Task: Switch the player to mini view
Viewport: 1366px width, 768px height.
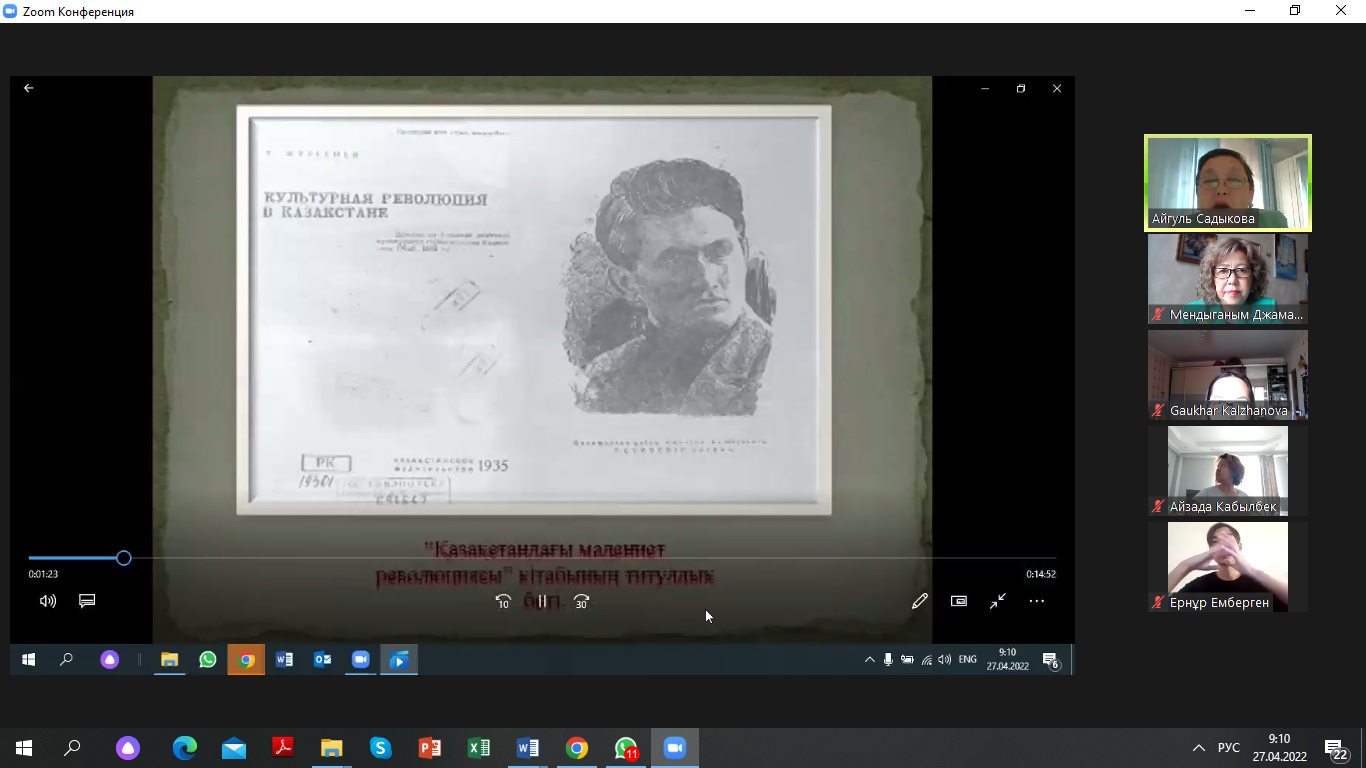Action: pos(959,601)
